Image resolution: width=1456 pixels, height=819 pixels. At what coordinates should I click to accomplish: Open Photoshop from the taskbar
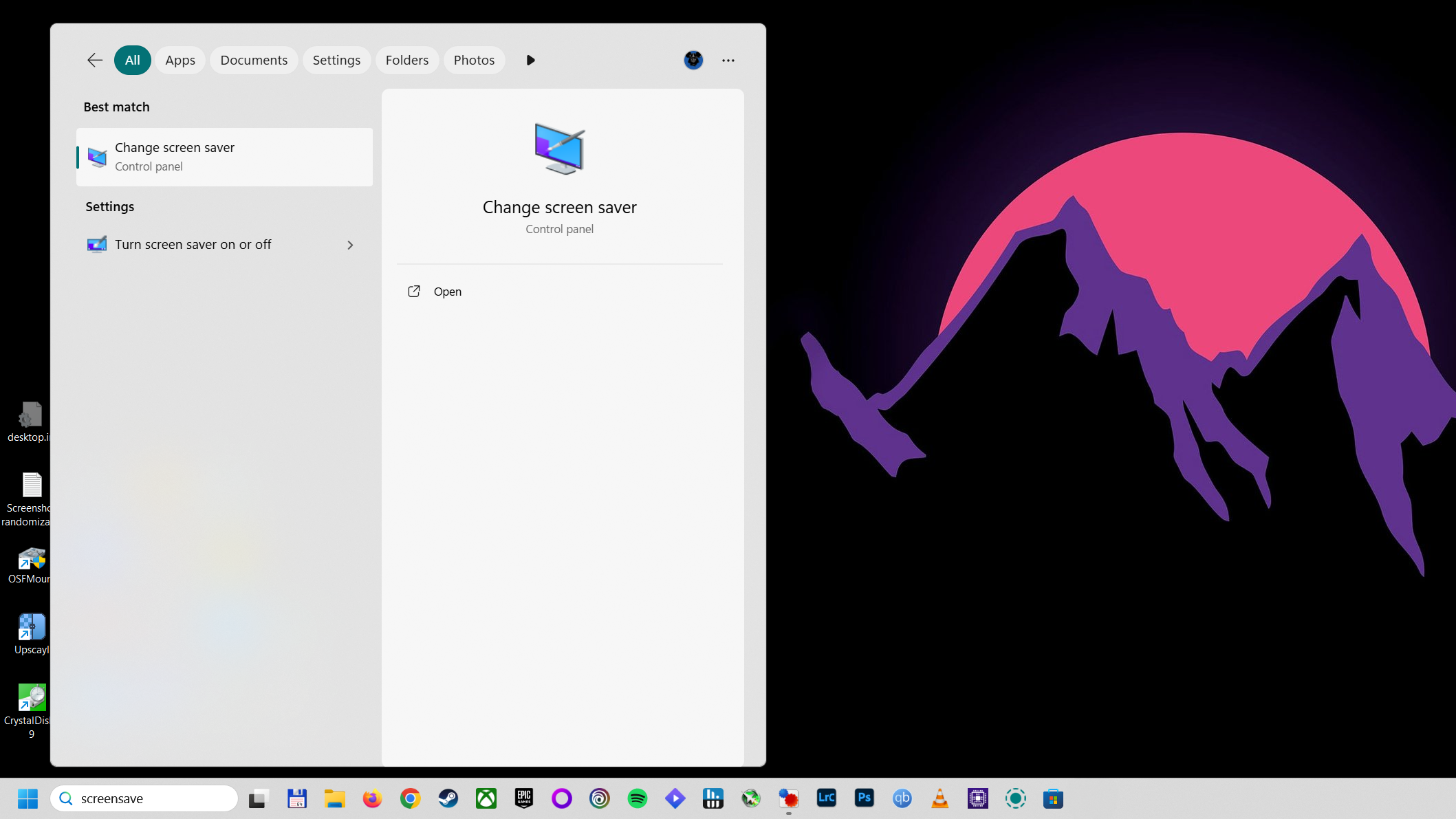pos(865,798)
